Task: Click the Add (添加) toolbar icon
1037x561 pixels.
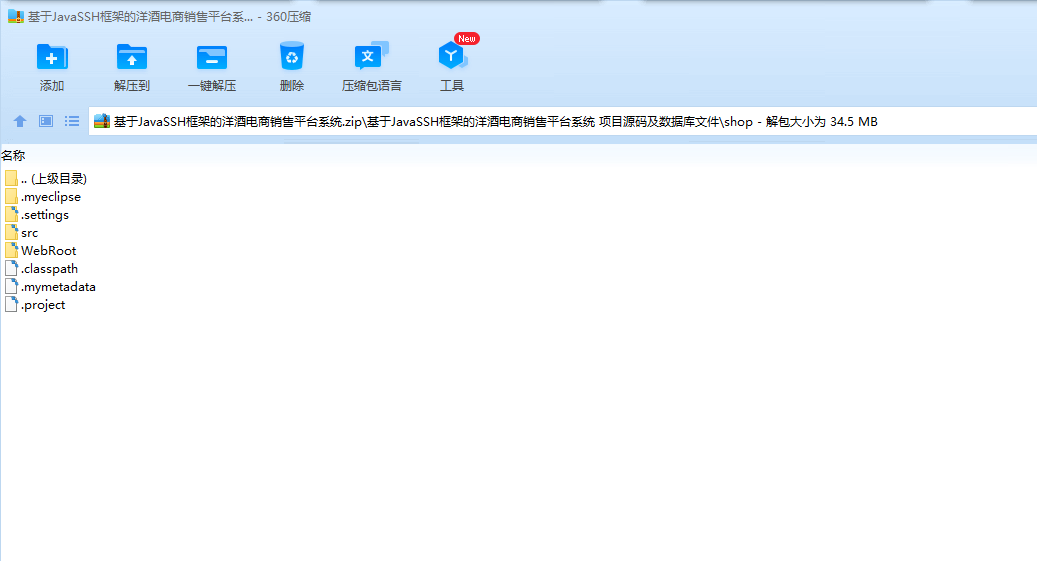Action: click(52, 58)
